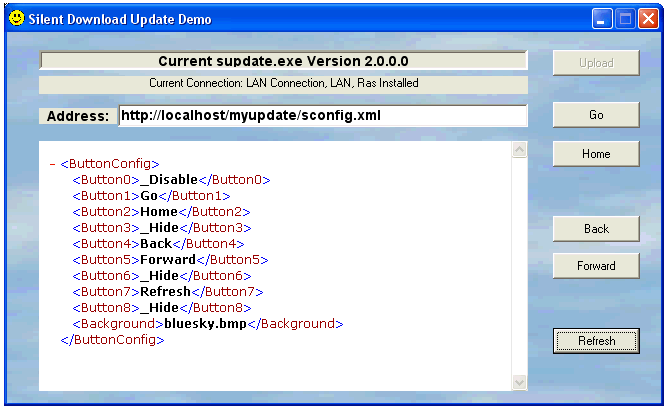Click the closing ButtonConfig tag
Image resolution: width=669 pixels, height=409 pixels.
[112, 340]
